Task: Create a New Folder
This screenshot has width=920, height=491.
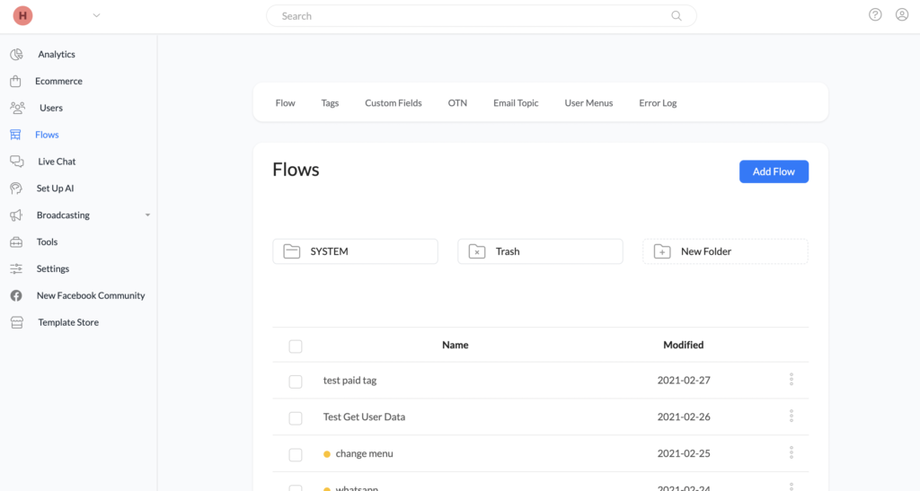Action: tap(724, 252)
